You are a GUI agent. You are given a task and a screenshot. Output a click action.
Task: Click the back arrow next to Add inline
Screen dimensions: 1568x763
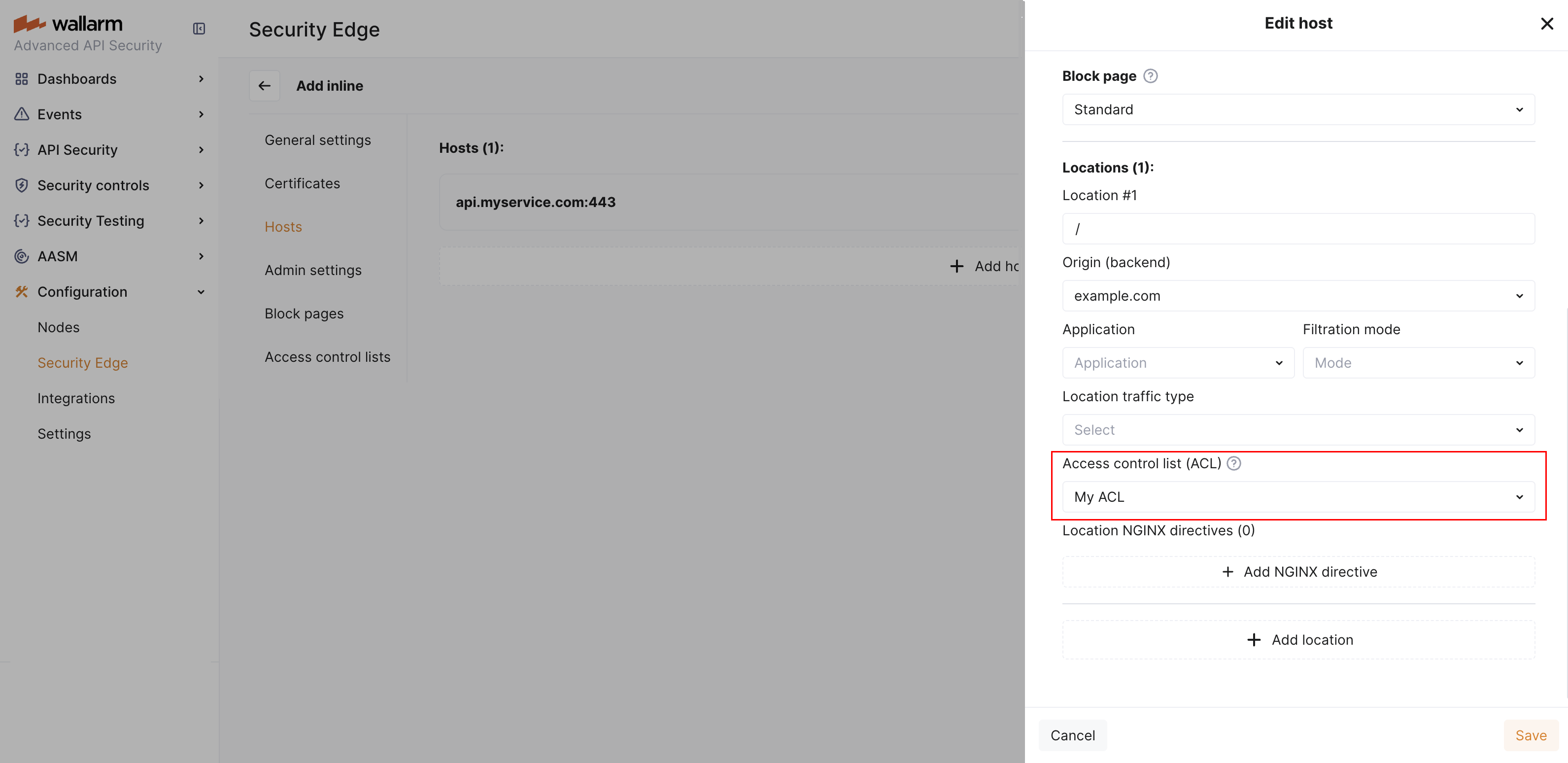coord(264,86)
